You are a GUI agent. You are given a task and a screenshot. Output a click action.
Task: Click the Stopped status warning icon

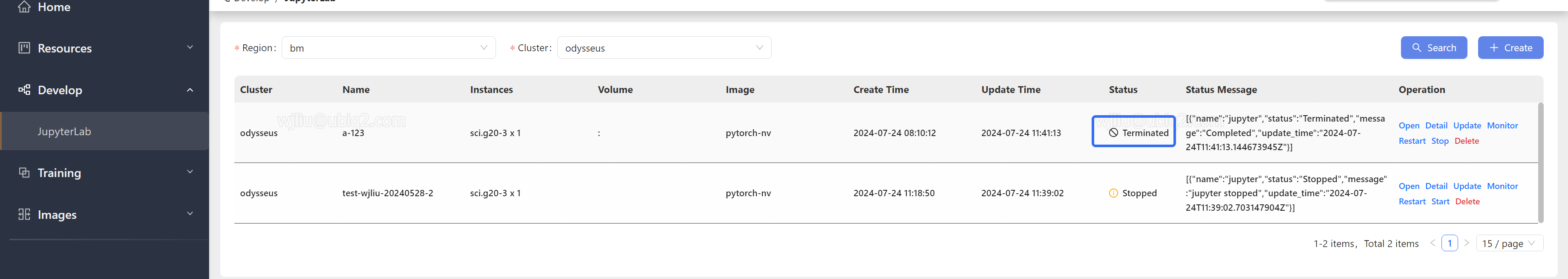tap(1113, 193)
